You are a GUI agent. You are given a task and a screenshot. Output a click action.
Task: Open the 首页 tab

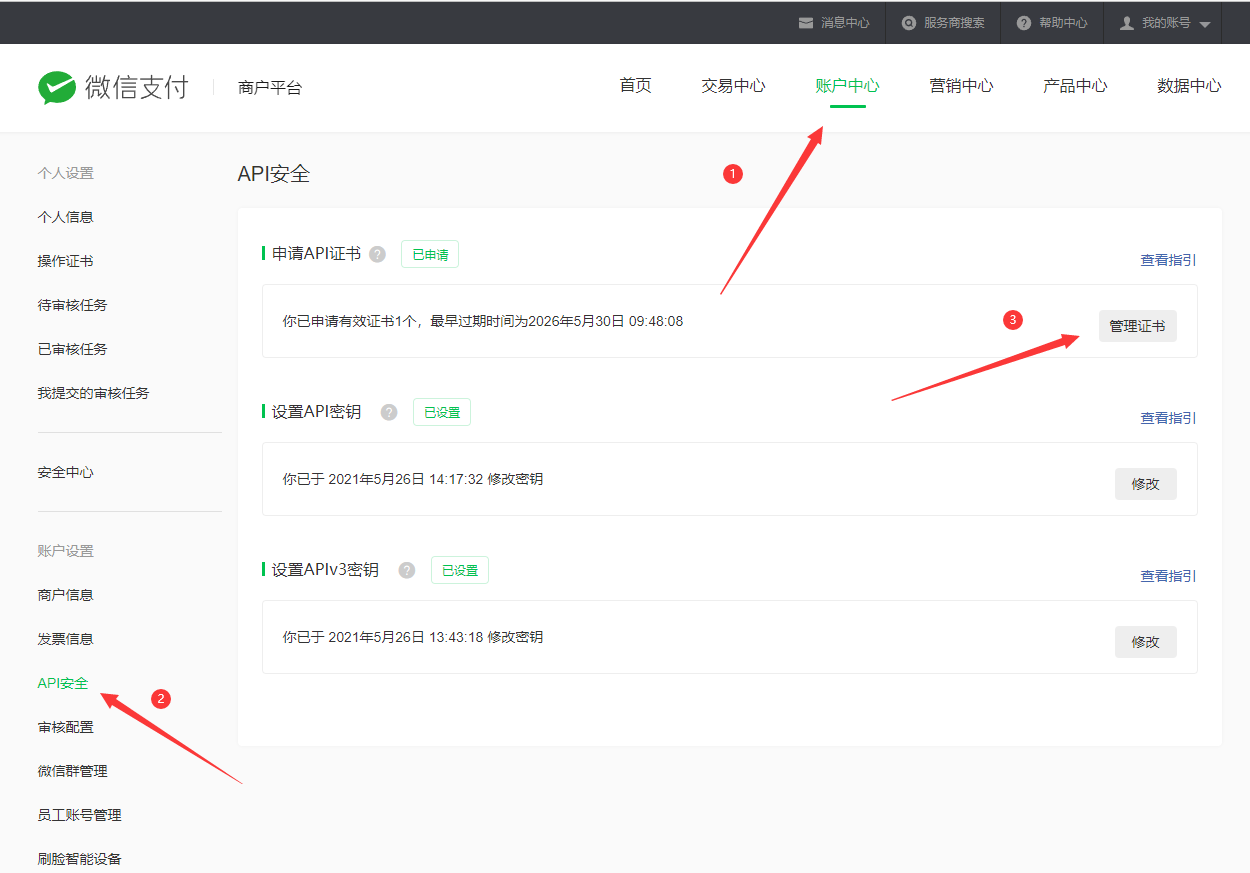635,86
